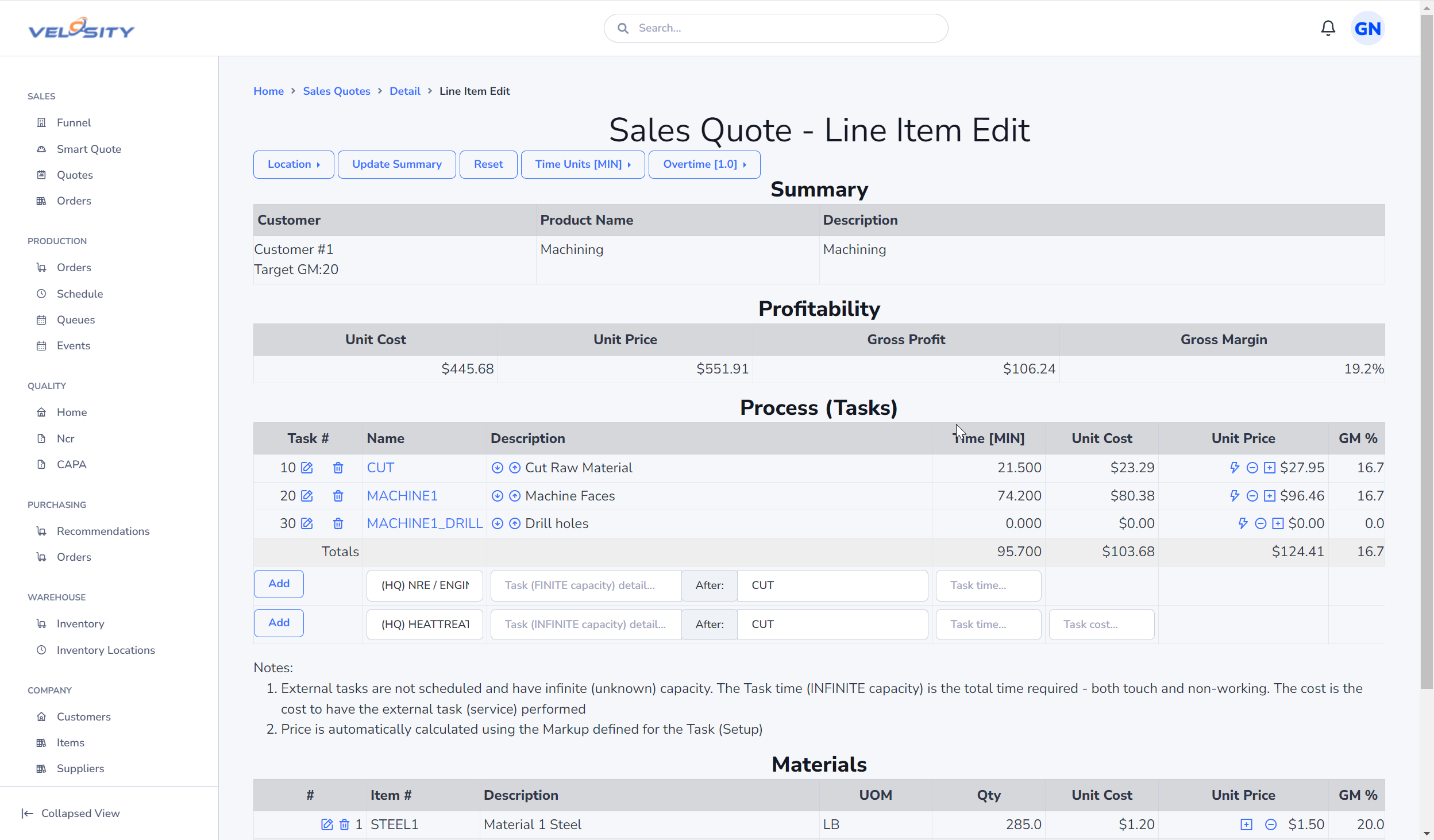Open Inventory Locations in Warehouse
1434x840 pixels.
[106, 650]
